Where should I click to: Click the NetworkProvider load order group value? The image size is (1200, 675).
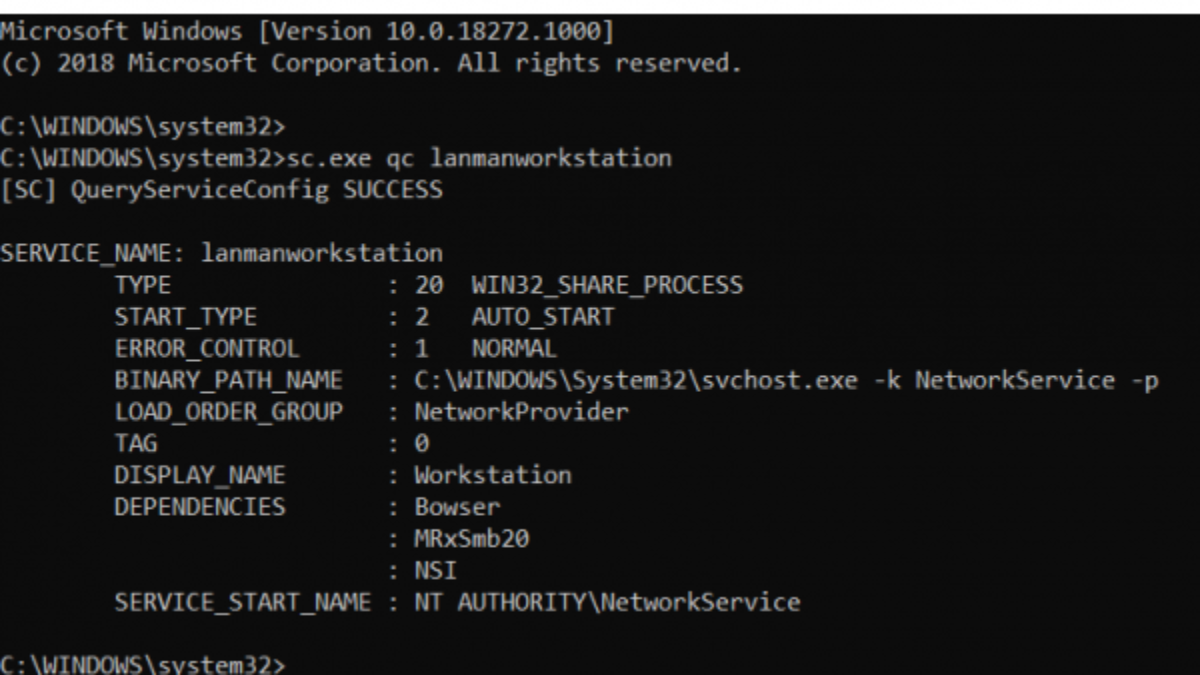pos(522,412)
